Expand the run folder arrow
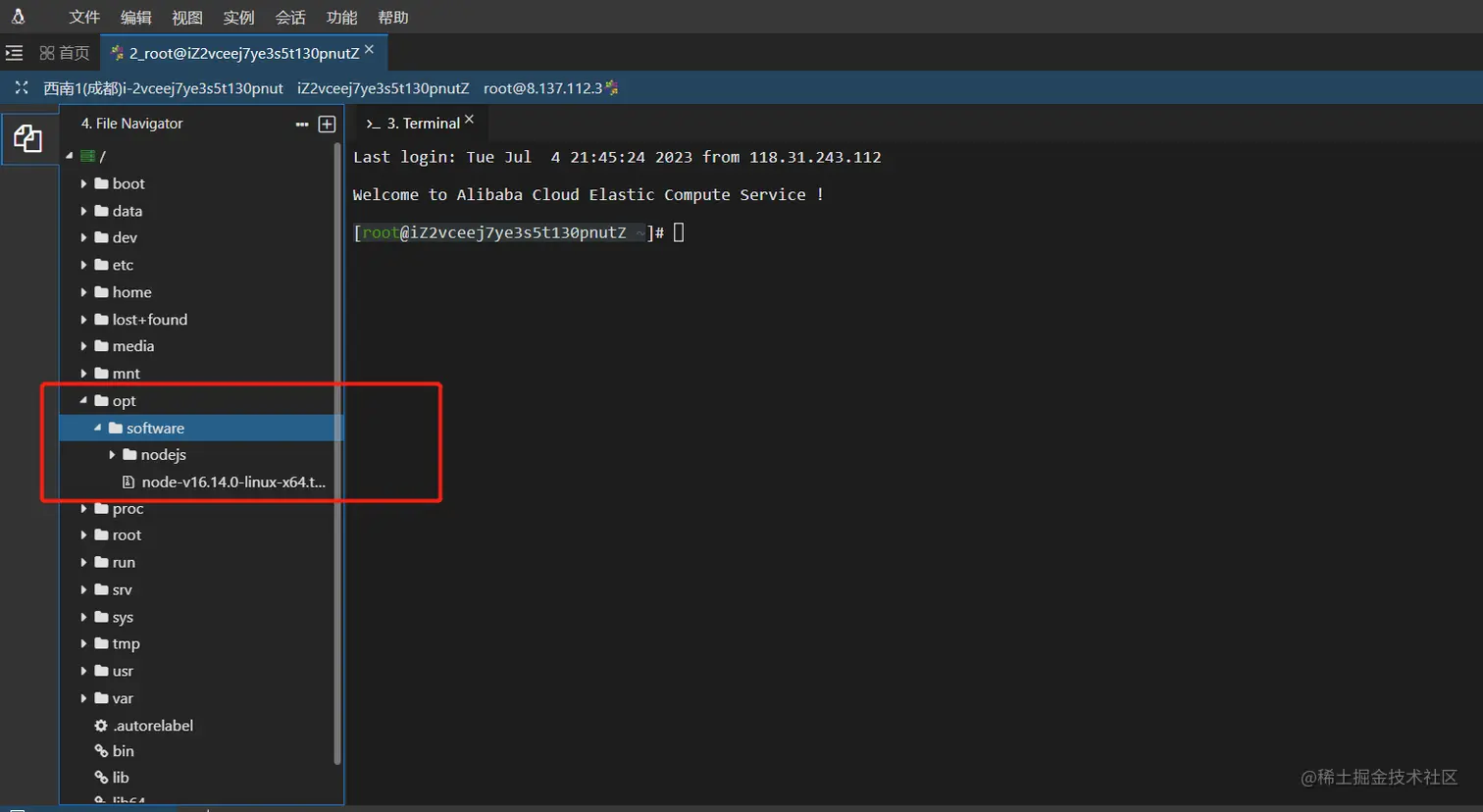Viewport: 1483px width, 812px height. 83,563
